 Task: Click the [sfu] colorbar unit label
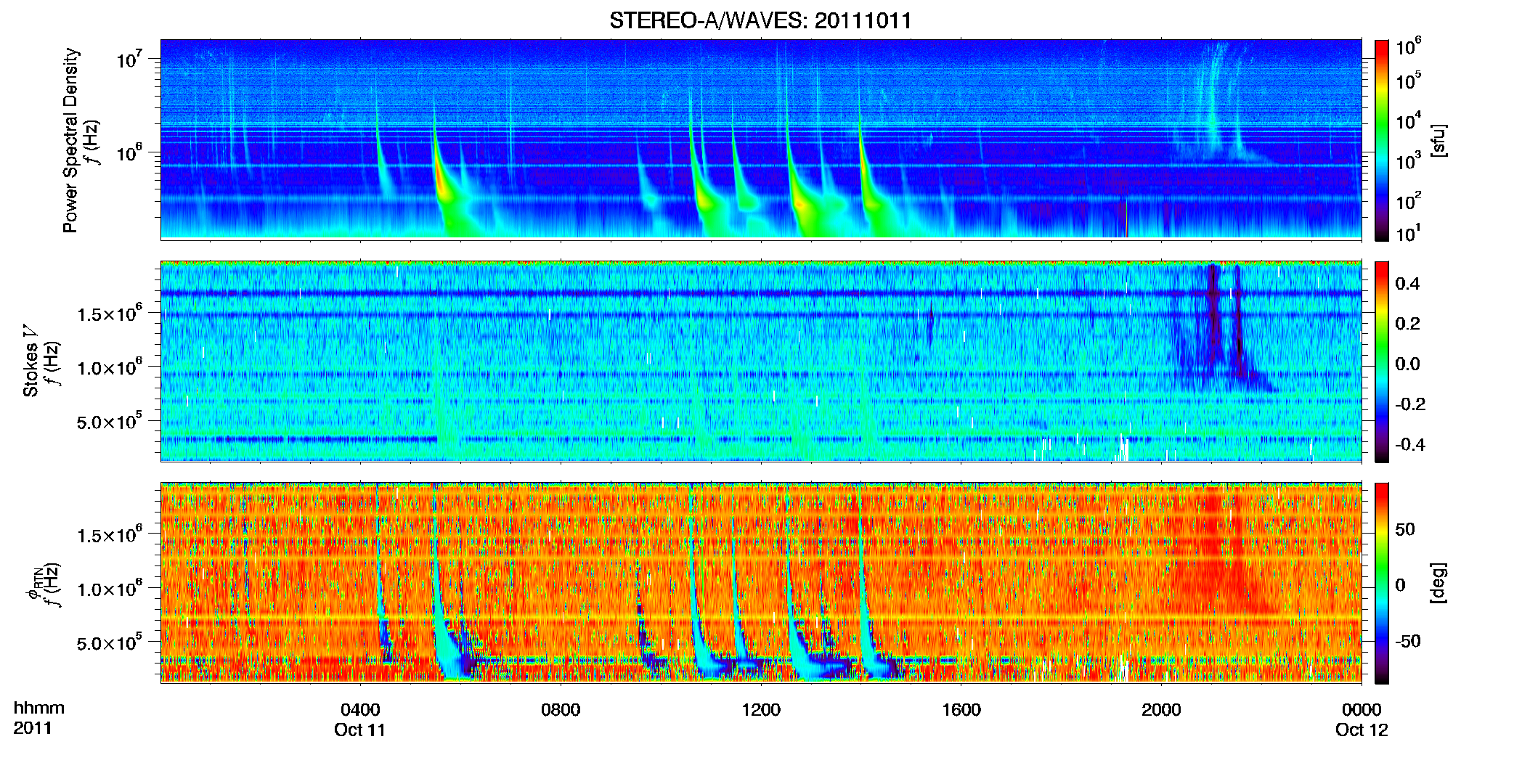point(1438,140)
